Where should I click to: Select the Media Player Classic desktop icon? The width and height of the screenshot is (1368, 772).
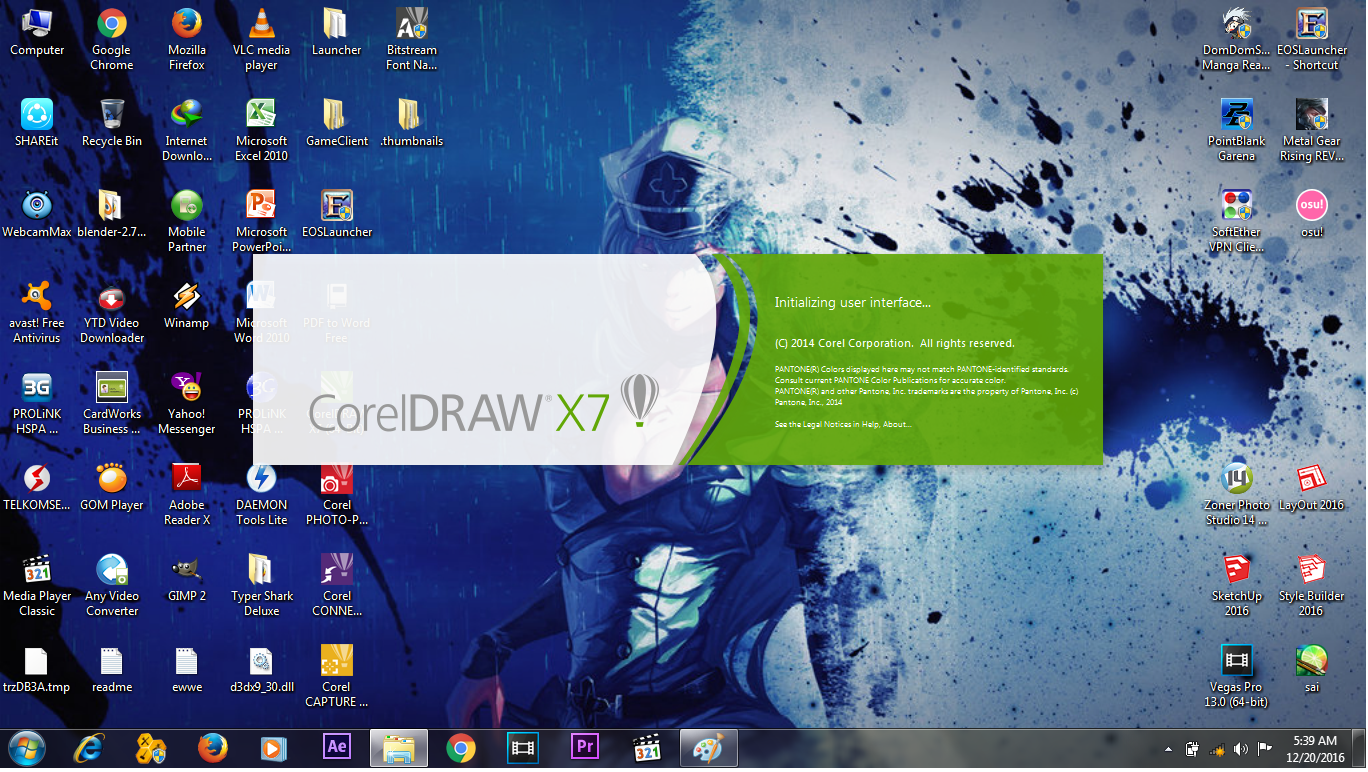pos(37,586)
